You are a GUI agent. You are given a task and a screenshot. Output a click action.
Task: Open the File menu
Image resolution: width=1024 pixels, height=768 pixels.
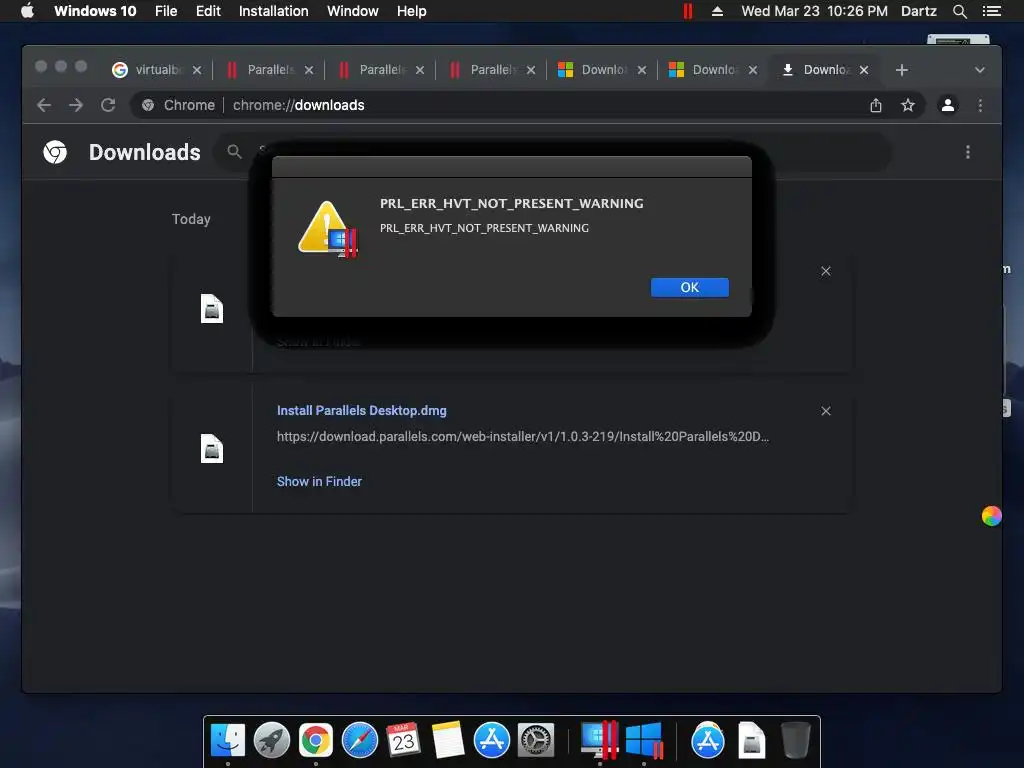click(166, 11)
